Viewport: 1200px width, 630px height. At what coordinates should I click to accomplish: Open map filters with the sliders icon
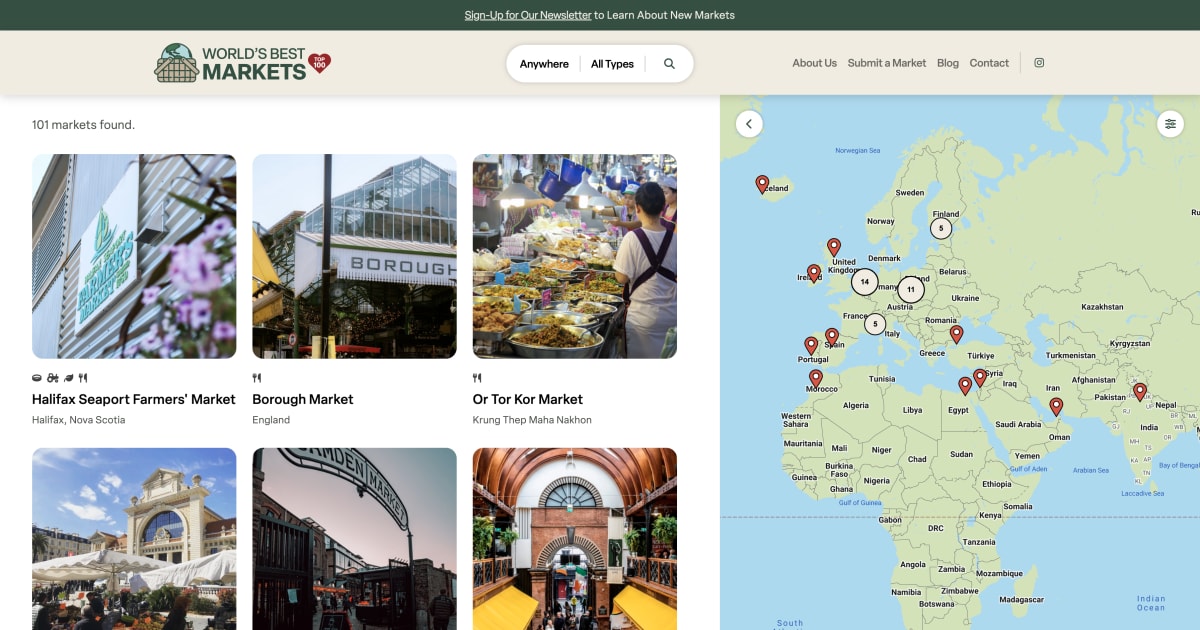(x=1170, y=124)
